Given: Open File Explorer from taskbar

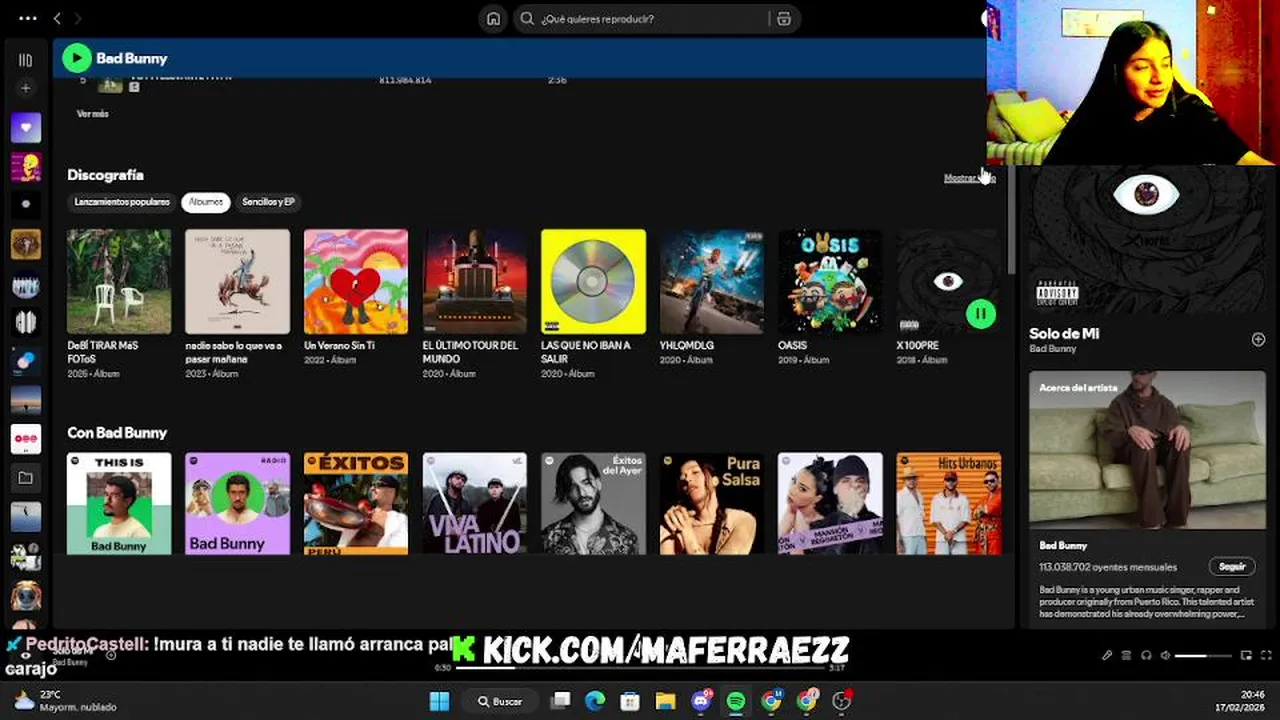Looking at the screenshot, I should [x=665, y=701].
